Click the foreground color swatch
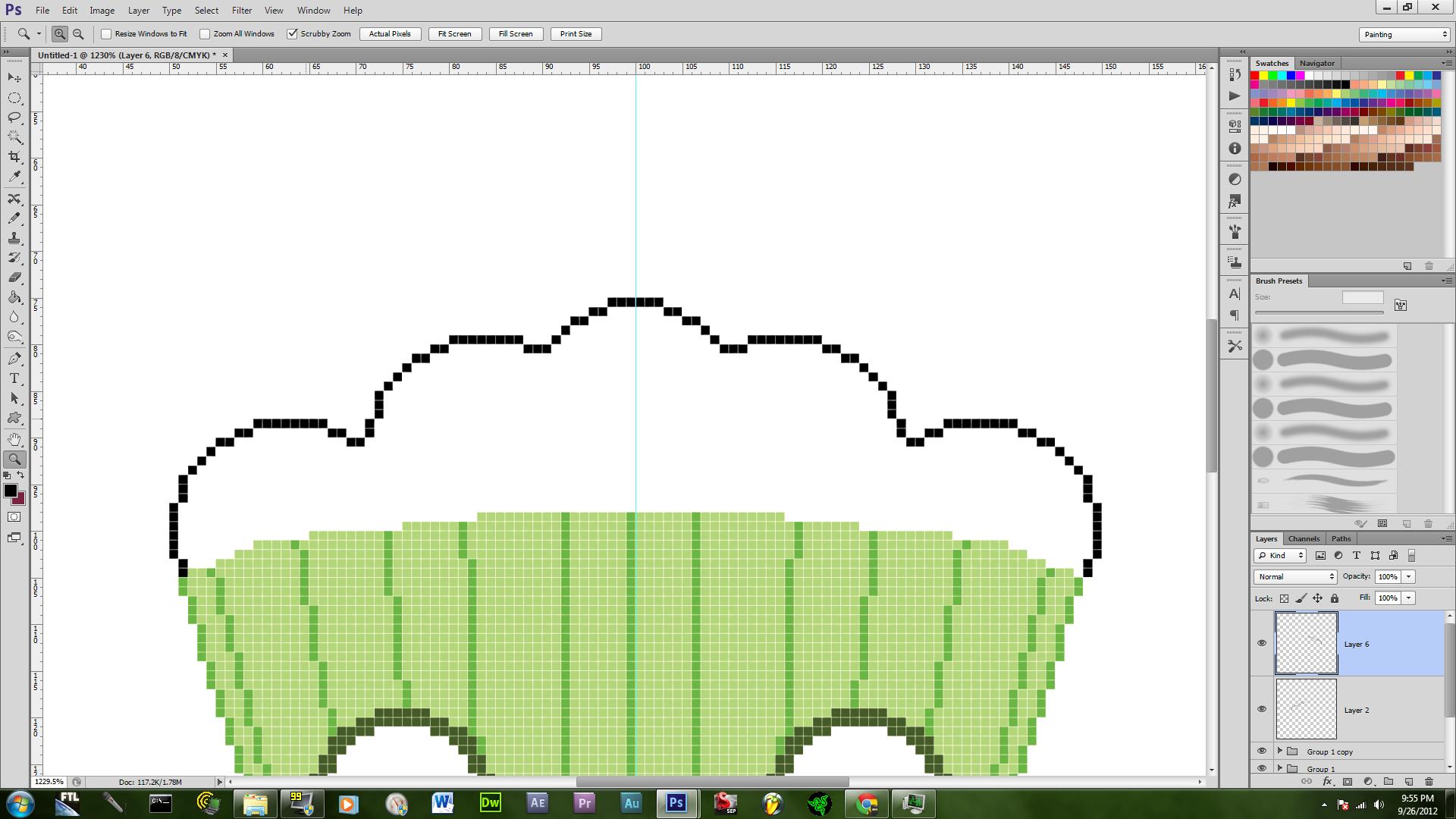This screenshot has height=819, width=1456. point(10,491)
